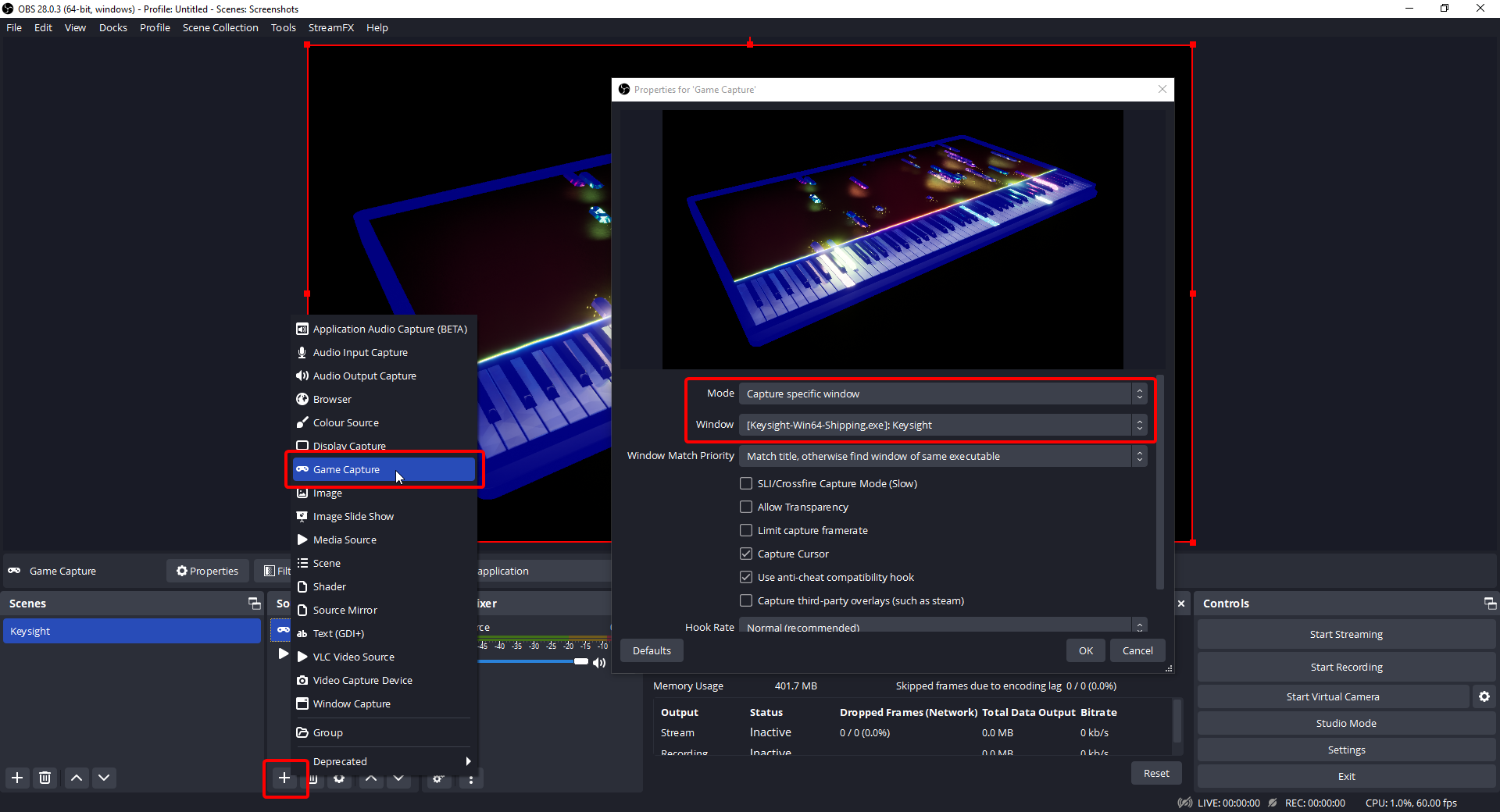Add a new scene with the plus icon
This screenshot has width=1500, height=812.
tap(17, 778)
